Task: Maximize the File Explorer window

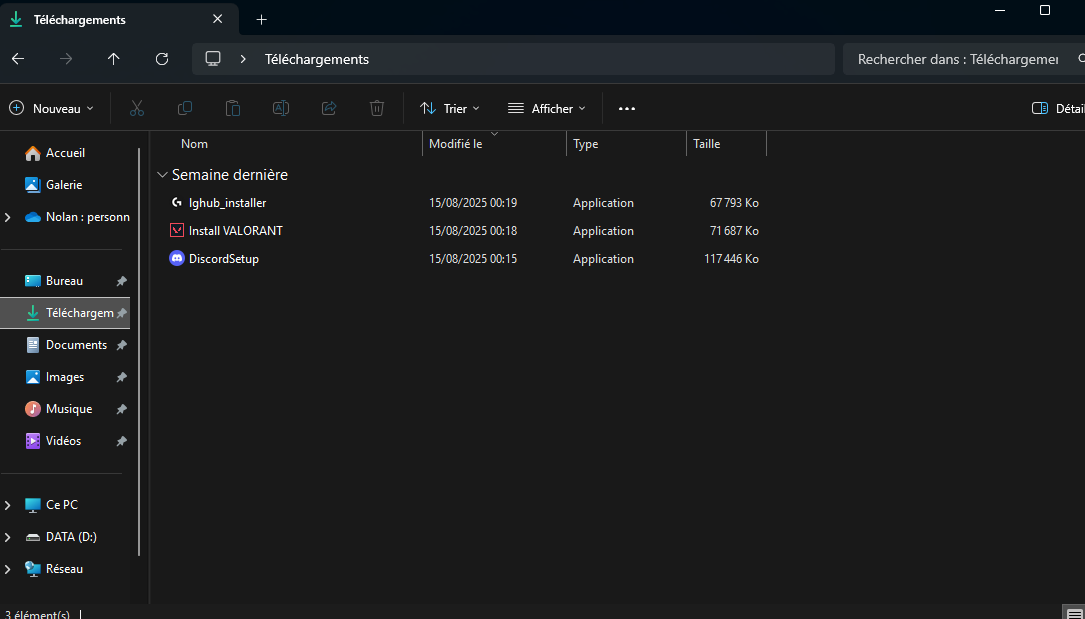Action: coord(1045,10)
